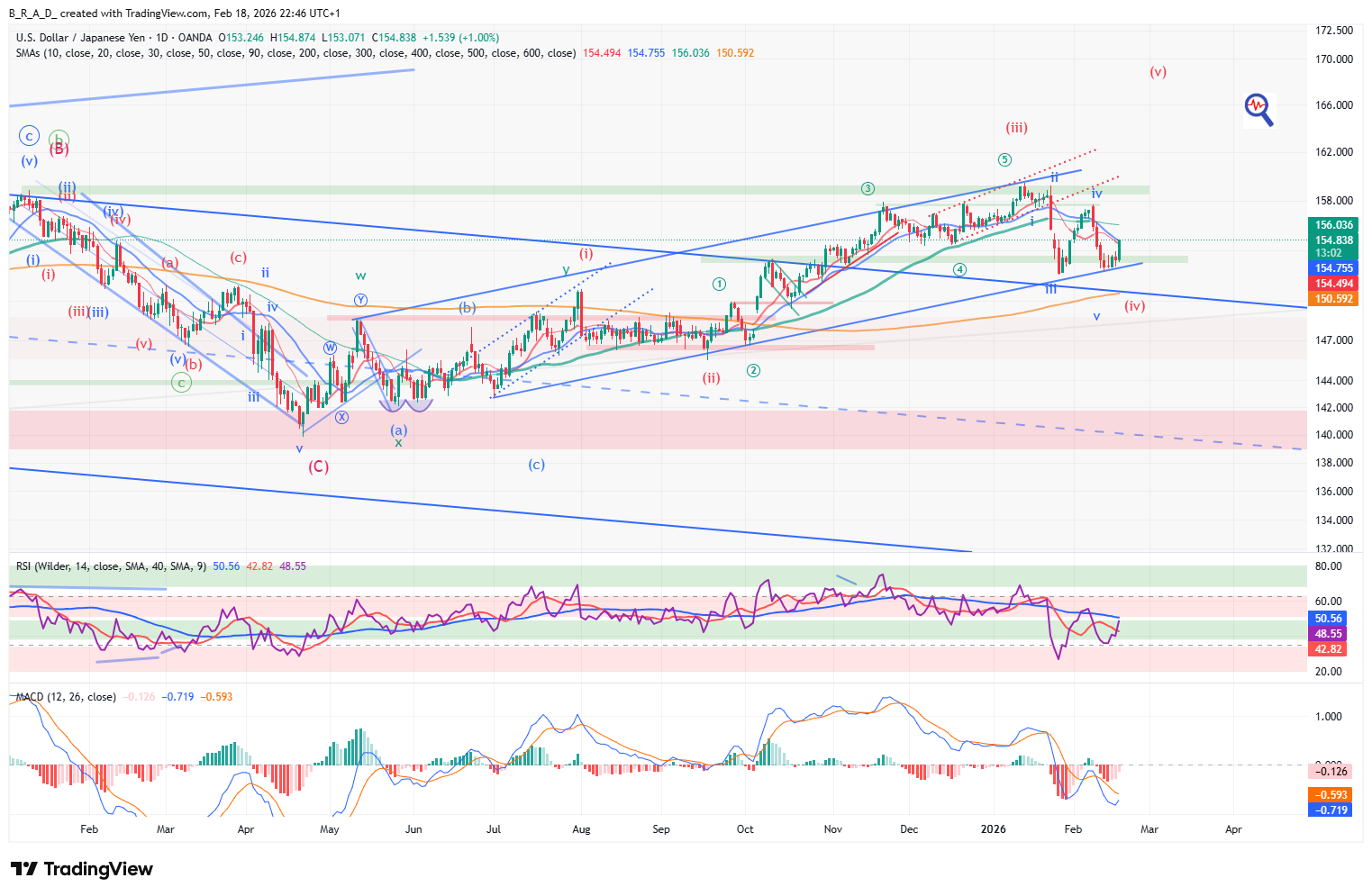
Task: Click the TradingView logo at bottom left
Action: [x=82, y=869]
